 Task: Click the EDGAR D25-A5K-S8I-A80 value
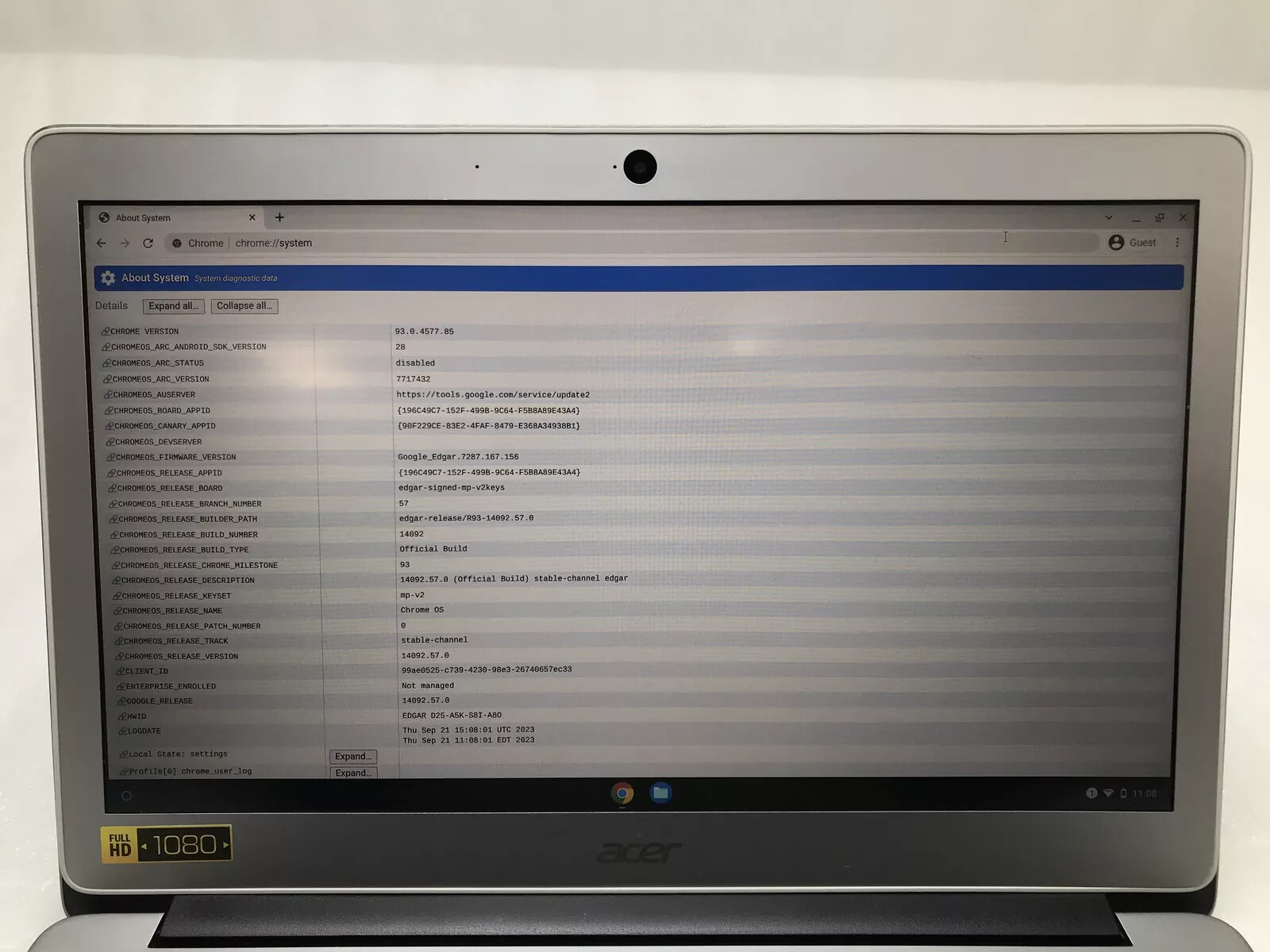click(x=452, y=716)
